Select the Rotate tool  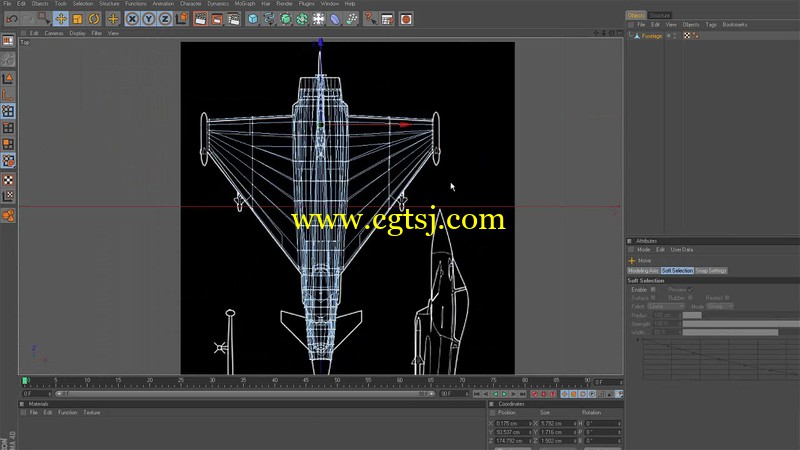tap(94, 19)
